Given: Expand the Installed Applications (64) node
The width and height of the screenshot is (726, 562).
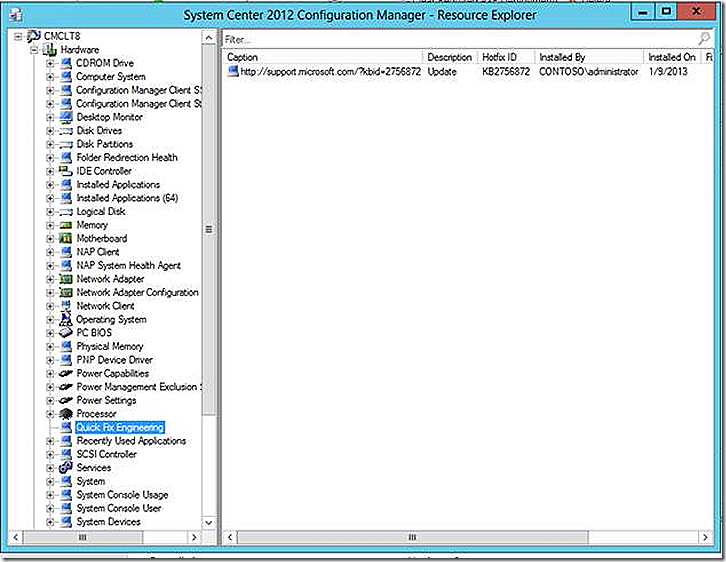Looking at the screenshot, I should pyautogui.click(x=50, y=198).
